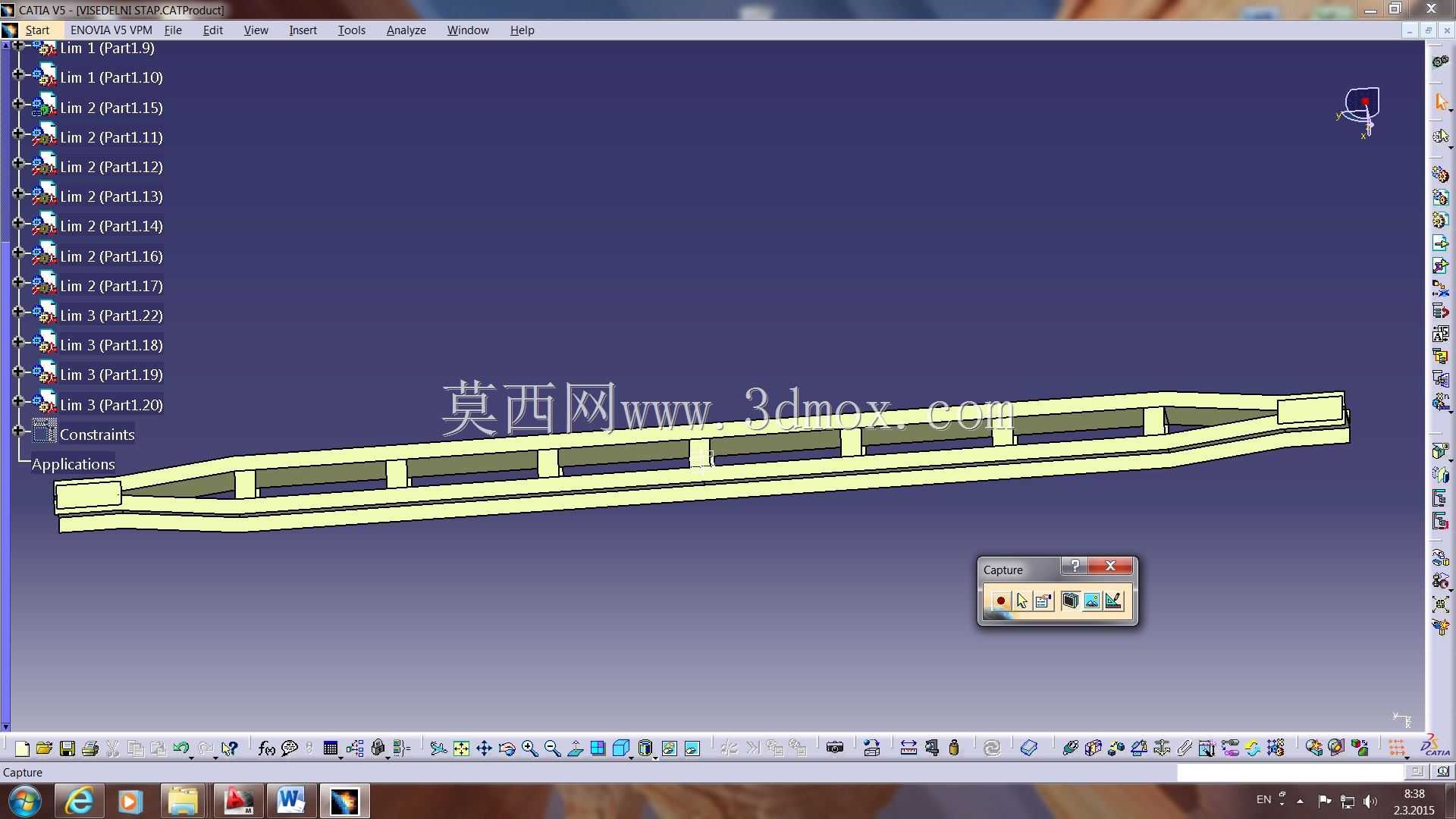Toggle Pixel Mode in Capture toolbar
1456x819 pixels.
tap(1092, 601)
